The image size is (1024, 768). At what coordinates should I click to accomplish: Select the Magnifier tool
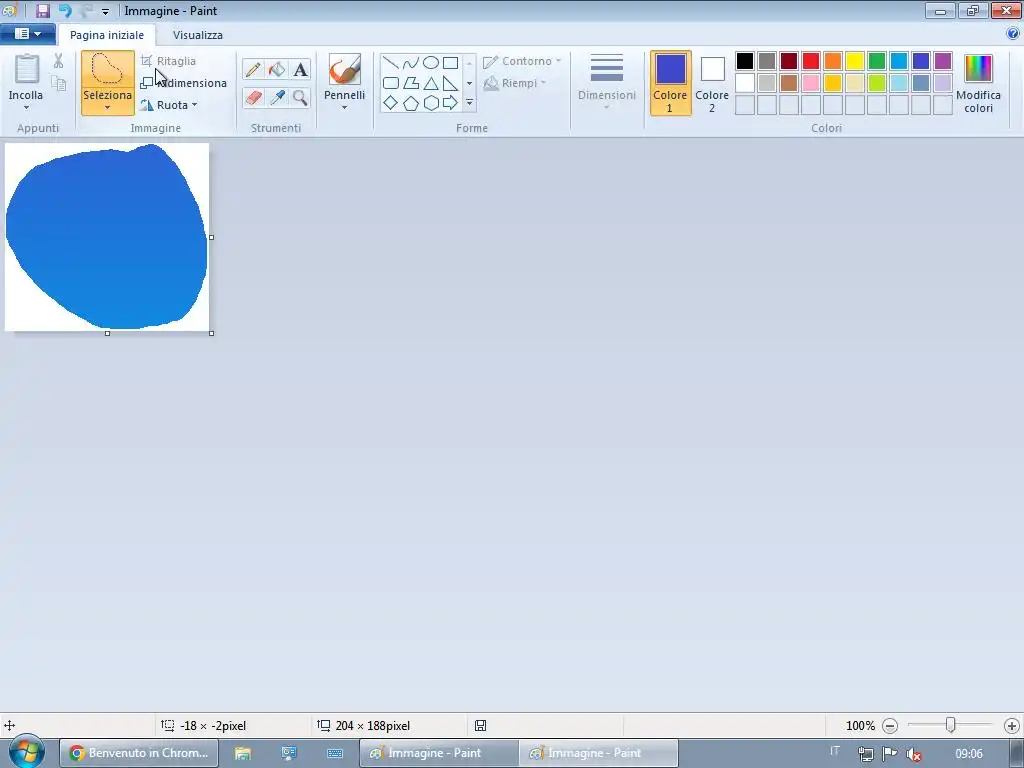[x=300, y=98]
